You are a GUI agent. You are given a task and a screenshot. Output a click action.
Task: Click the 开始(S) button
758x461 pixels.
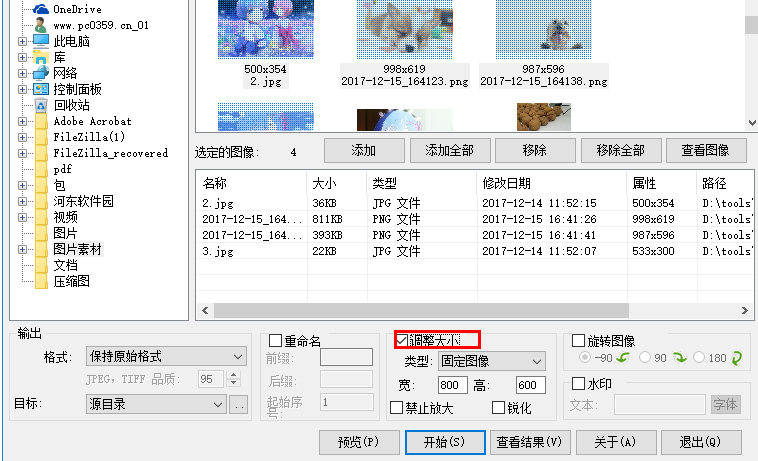tap(445, 442)
